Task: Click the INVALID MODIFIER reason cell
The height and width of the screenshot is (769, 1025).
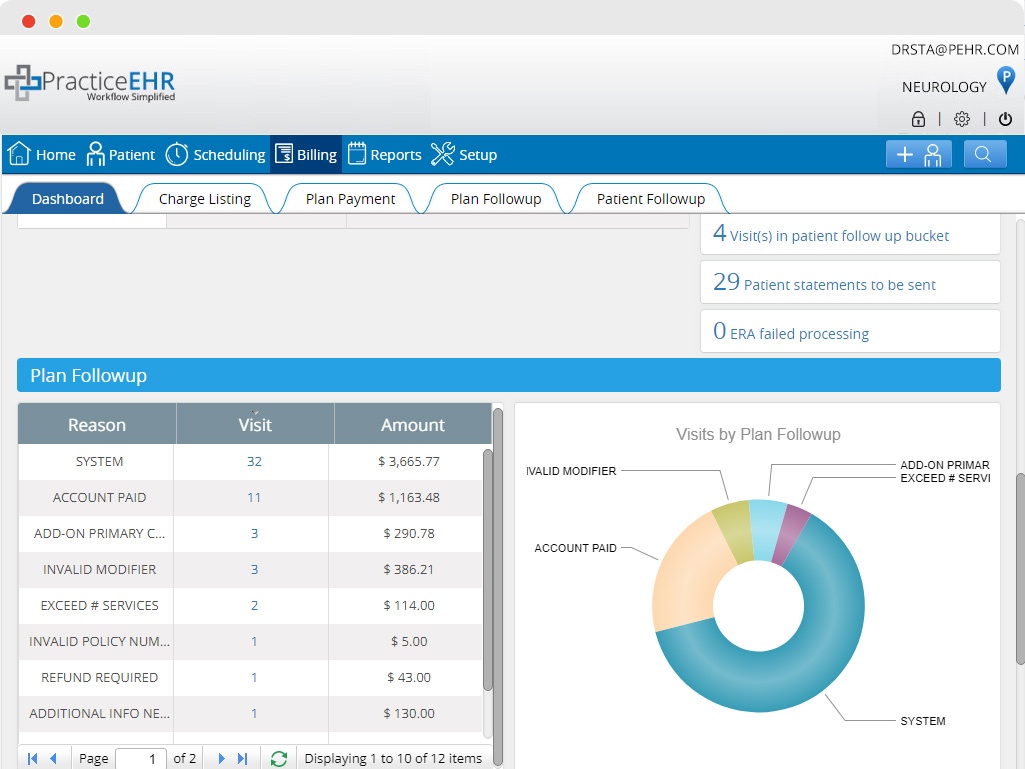Action: pyautogui.click(x=99, y=570)
